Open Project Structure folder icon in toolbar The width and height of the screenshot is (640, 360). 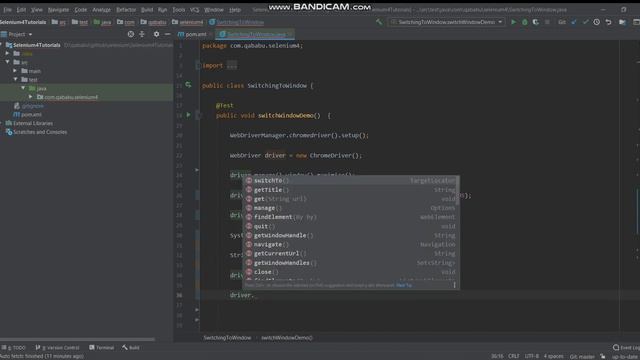click(622, 22)
